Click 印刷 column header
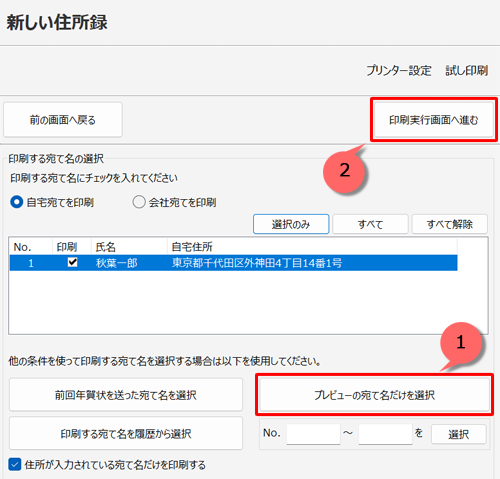Image resolution: width=500 pixels, height=479 pixels. 72,247
